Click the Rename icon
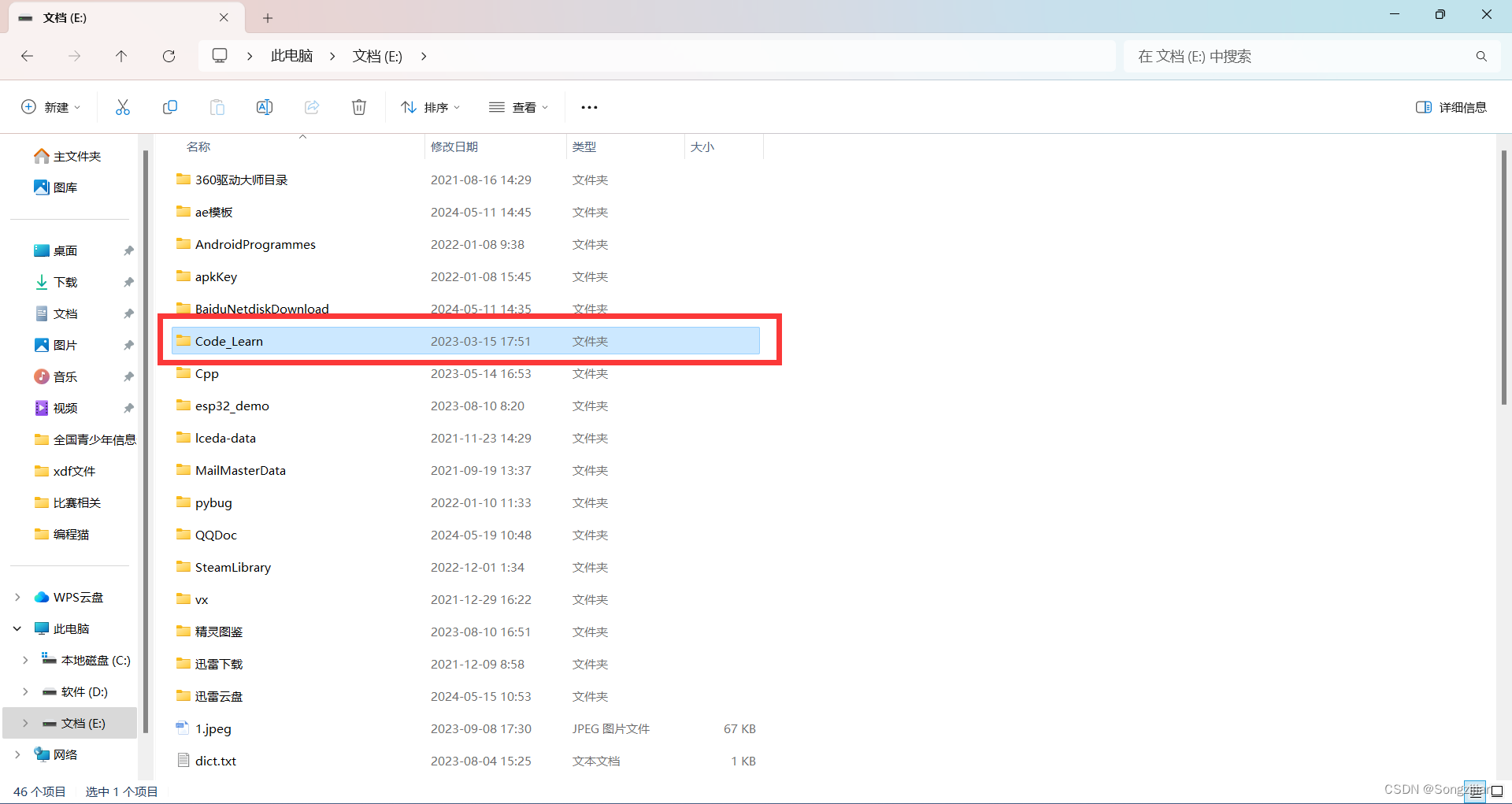Image resolution: width=1512 pixels, height=804 pixels. (x=265, y=107)
